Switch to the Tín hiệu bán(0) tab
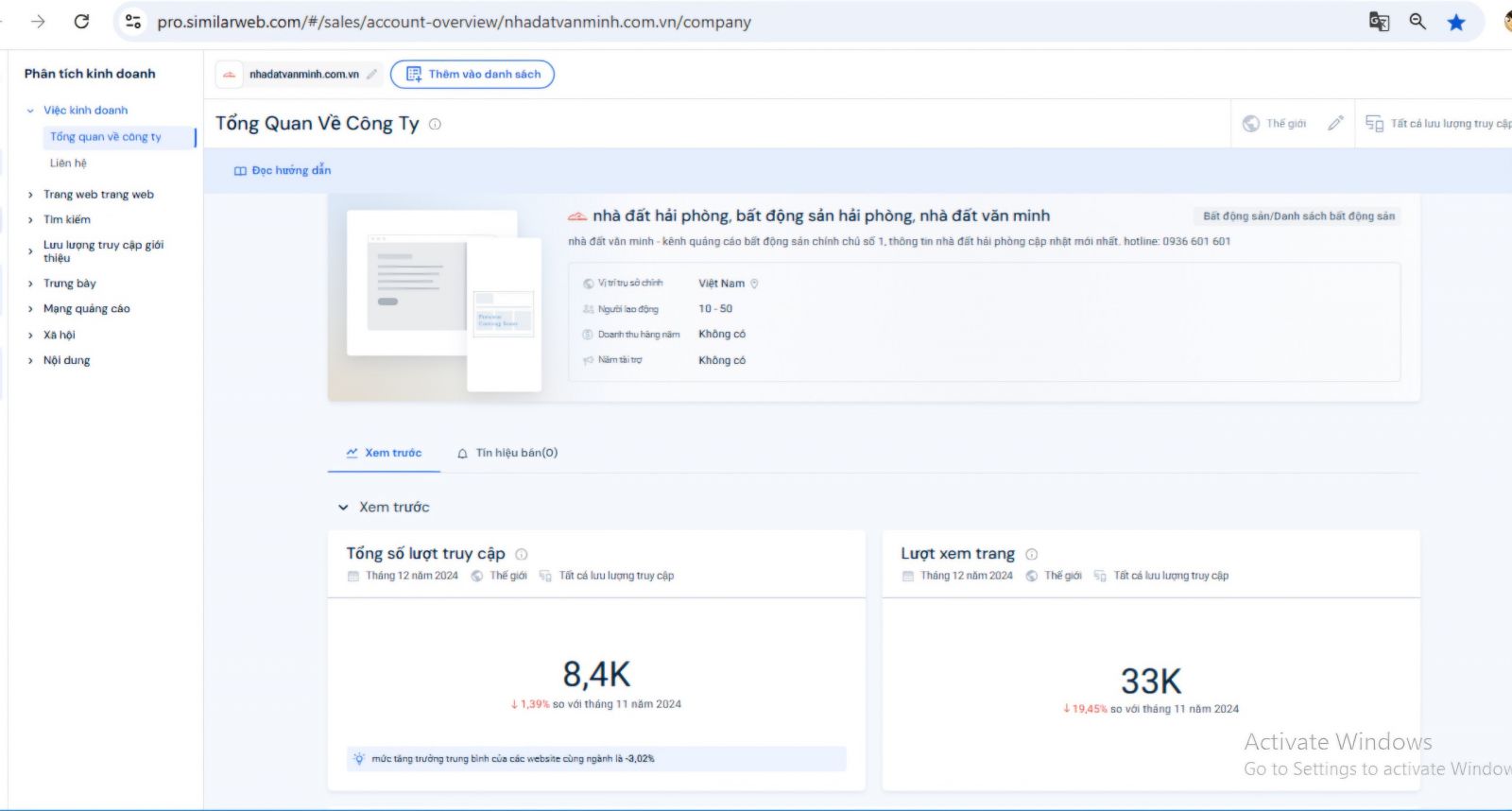The width and height of the screenshot is (1512, 811). (x=507, y=453)
